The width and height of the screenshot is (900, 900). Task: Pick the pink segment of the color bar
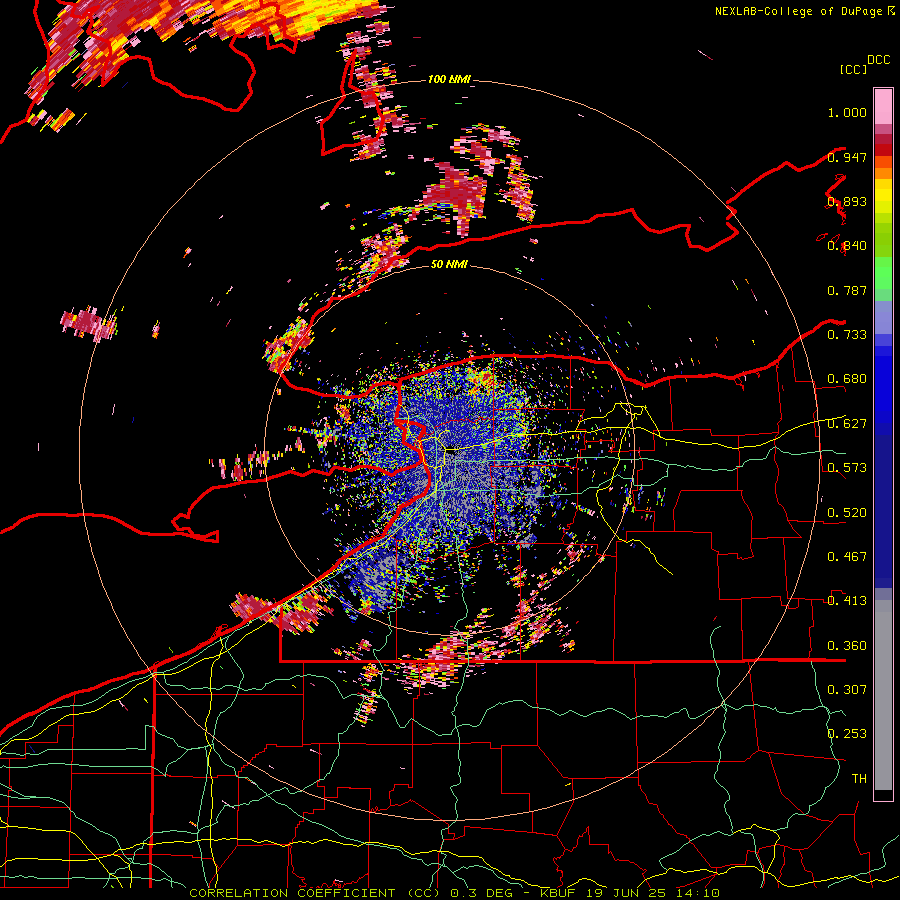[883, 106]
